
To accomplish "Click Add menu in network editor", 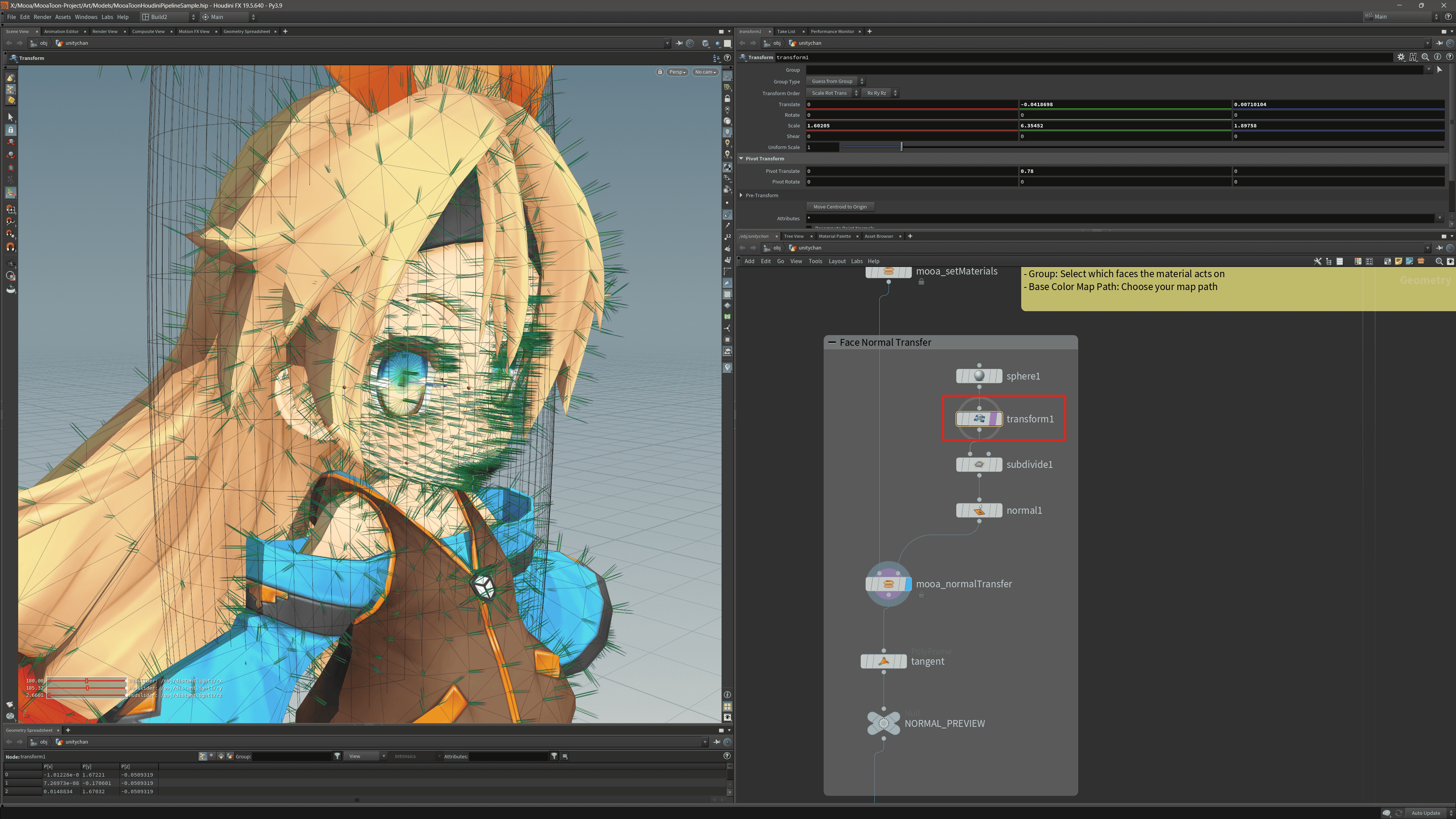I will 749,261.
